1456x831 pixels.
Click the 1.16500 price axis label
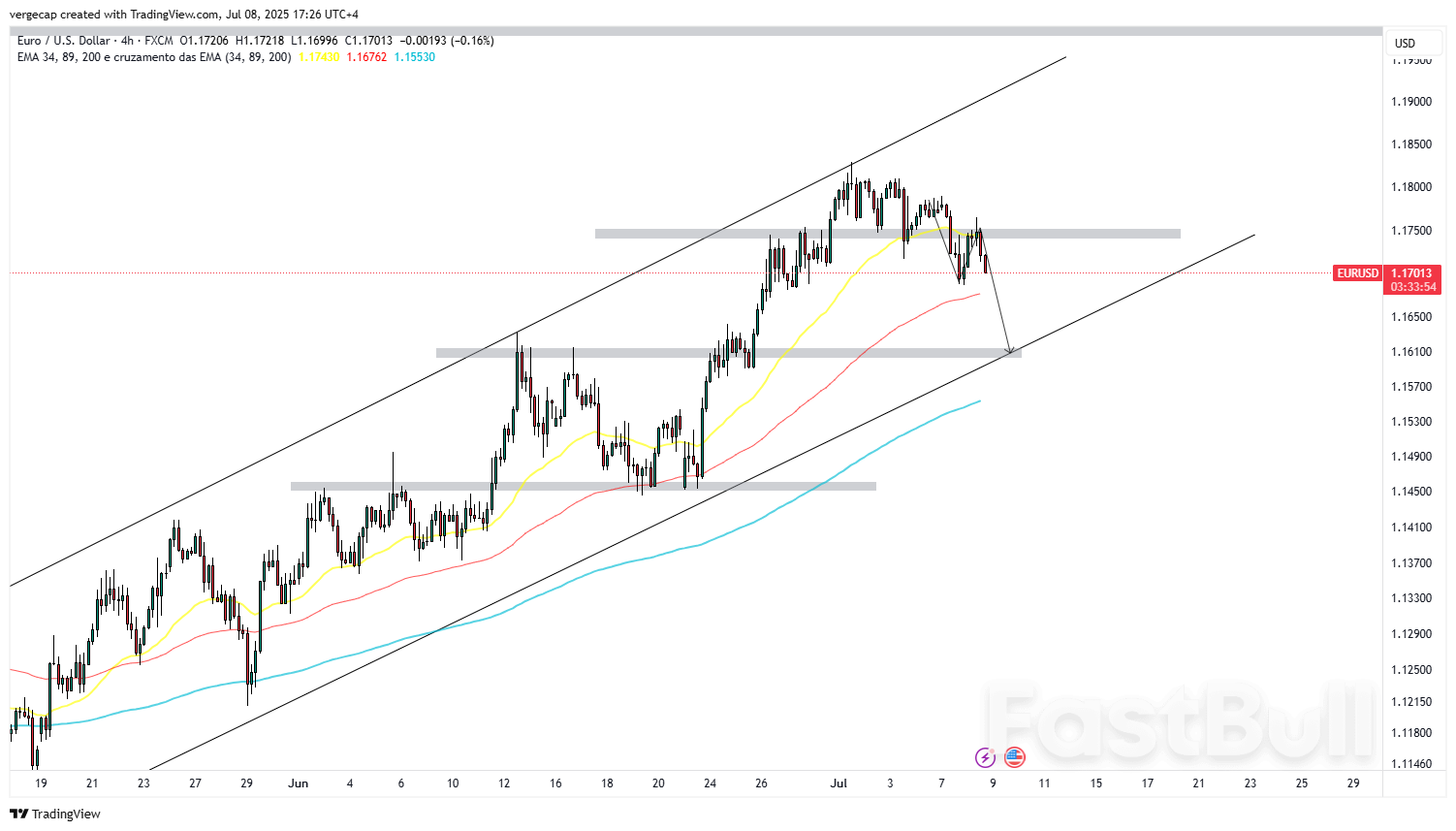(1411, 317)
